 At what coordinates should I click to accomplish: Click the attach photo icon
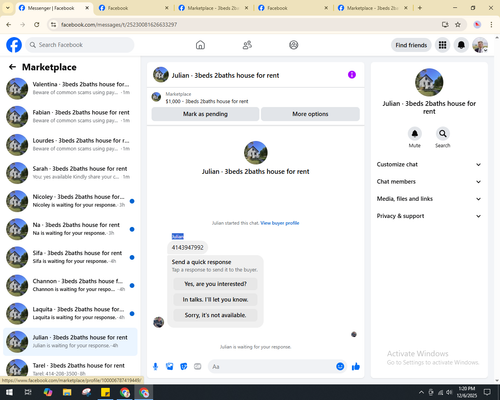coord(170,367)
